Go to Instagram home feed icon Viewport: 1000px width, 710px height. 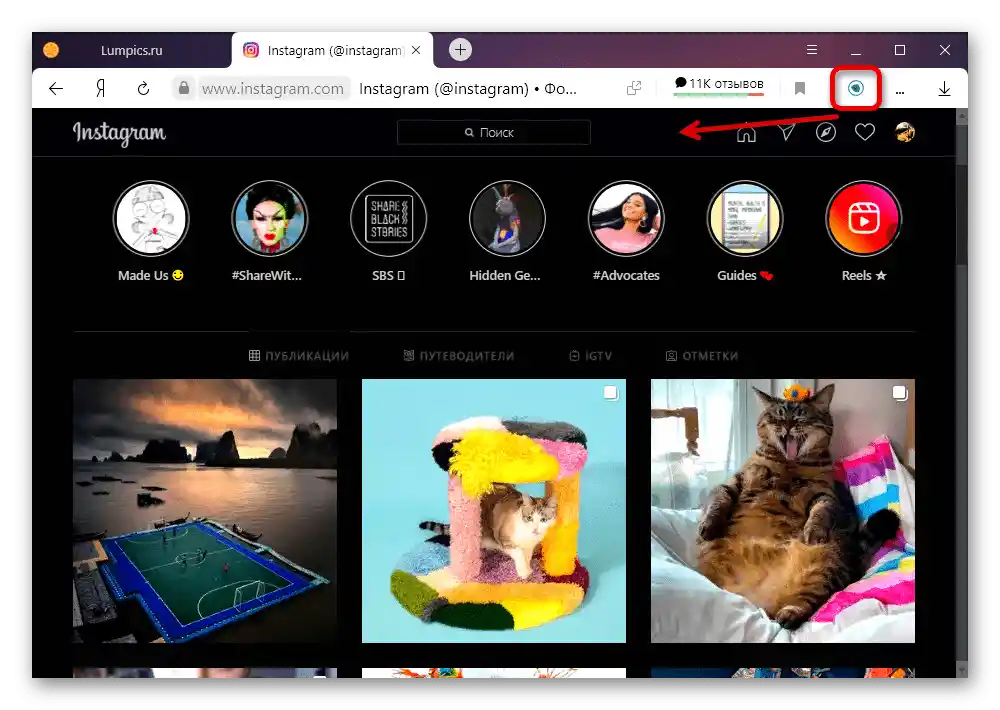point(746,133)
